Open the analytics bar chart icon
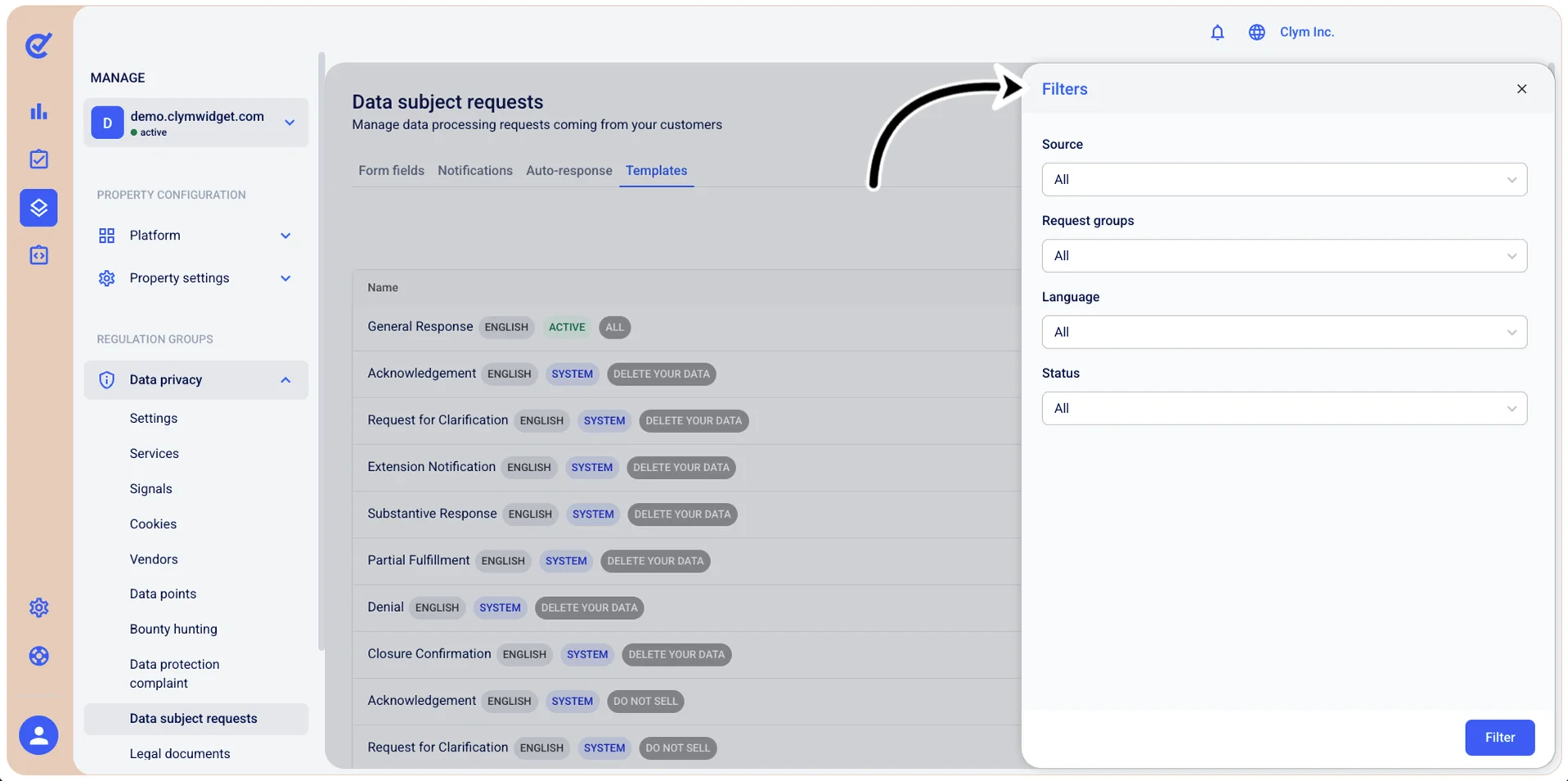1568x781 pixels. point(38,111)
